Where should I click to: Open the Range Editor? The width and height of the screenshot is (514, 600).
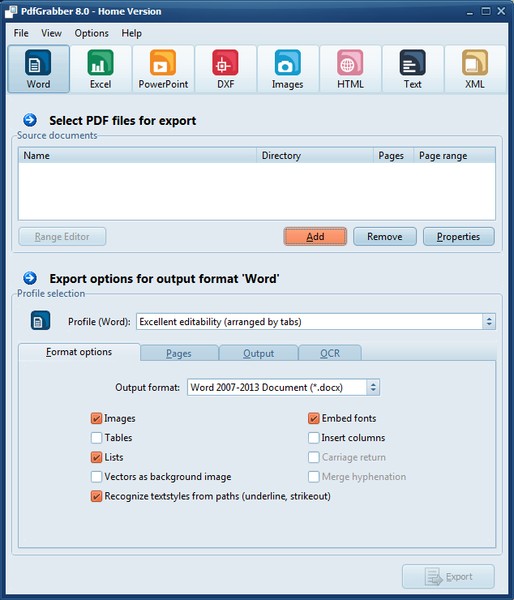pos(62,236)
